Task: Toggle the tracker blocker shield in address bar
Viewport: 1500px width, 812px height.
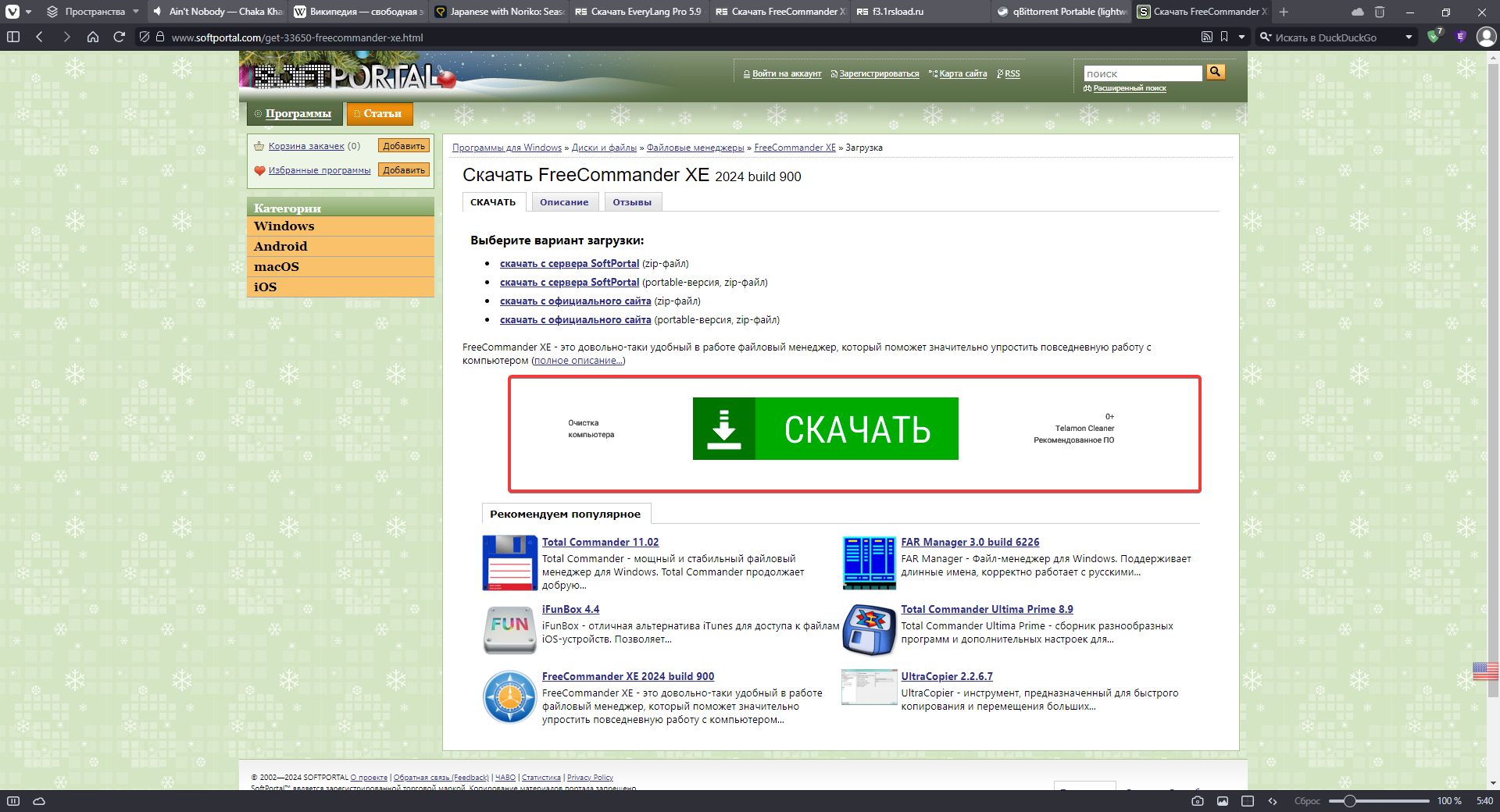Action: point(144,37)
